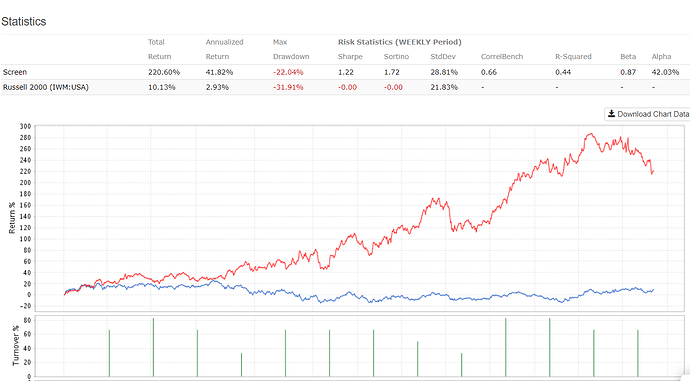Select the Screen row label
Viewport: 690px width, 381px height.
click(x=15, y=72)
